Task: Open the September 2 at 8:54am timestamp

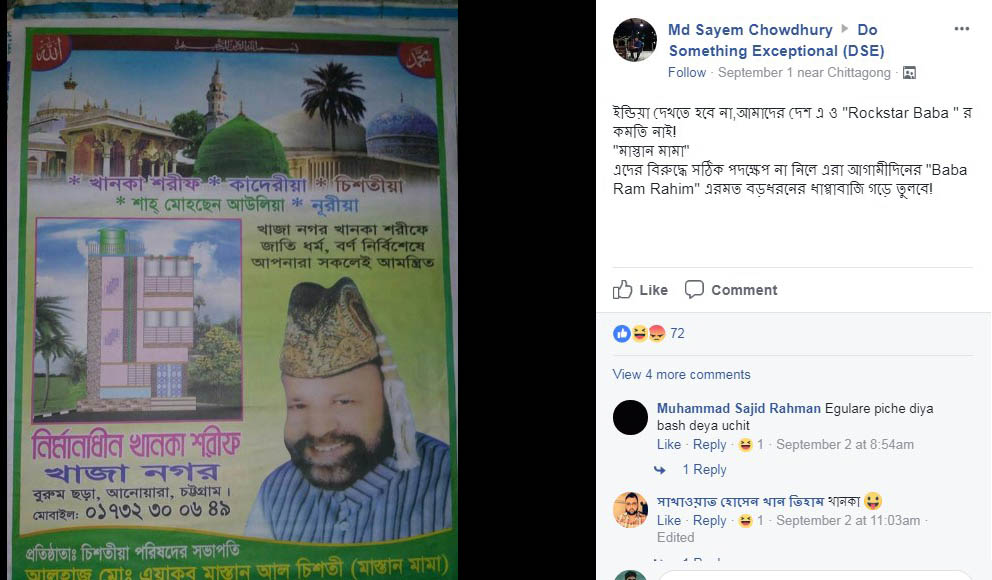Action: click(845, 445)
